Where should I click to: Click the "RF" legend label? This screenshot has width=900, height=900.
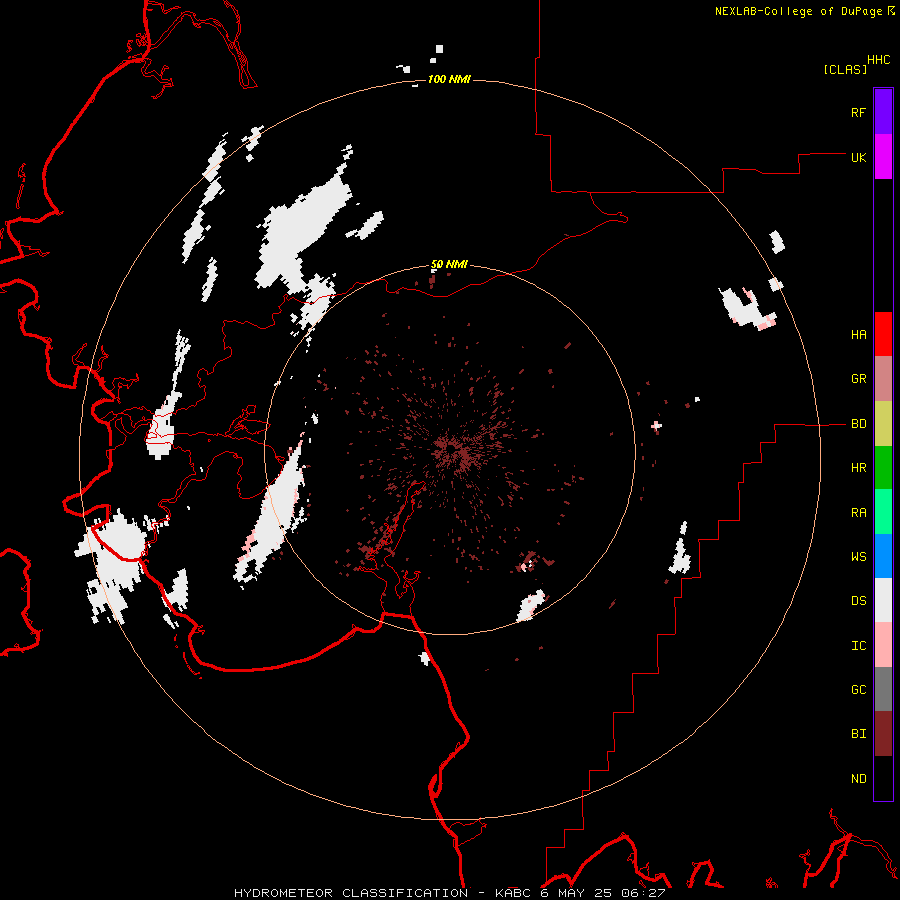[858, 112]
